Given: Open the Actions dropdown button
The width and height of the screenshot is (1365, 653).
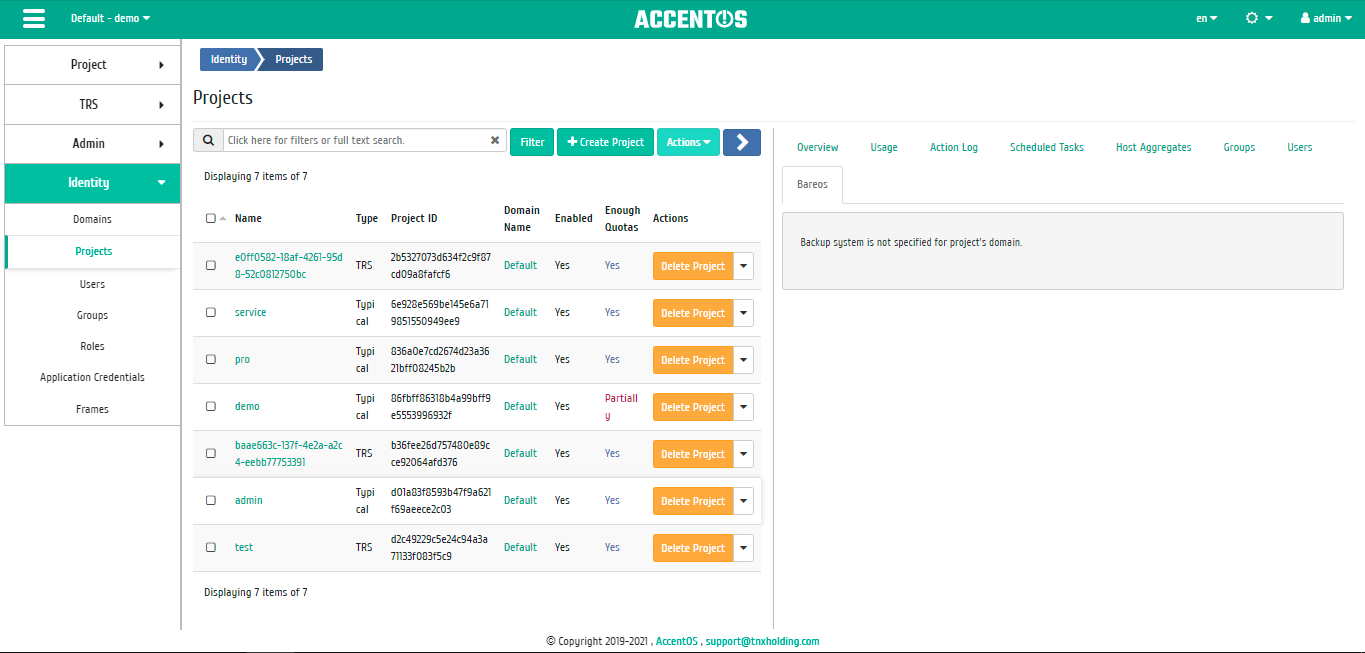Looking at the screenshot, I should click(x=688, y=142).
